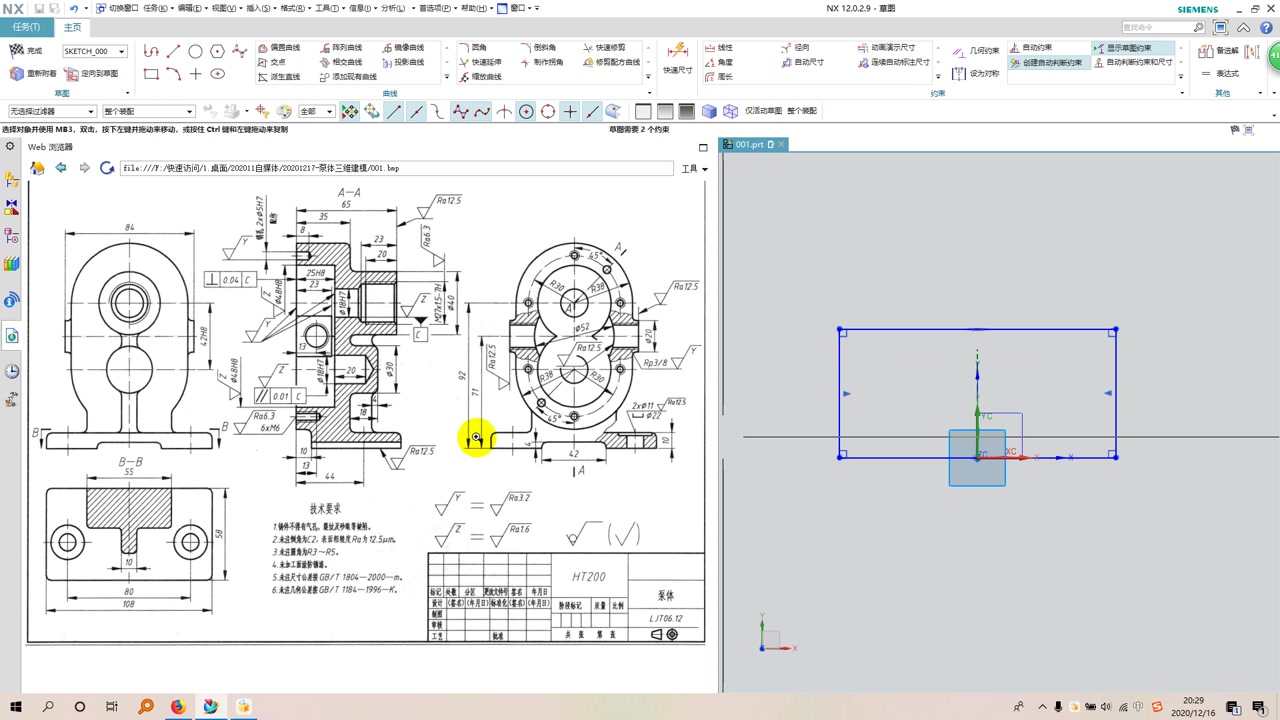Expand the 草图 group options arrow
1280x720 pixels.
[x=128, y=93]
